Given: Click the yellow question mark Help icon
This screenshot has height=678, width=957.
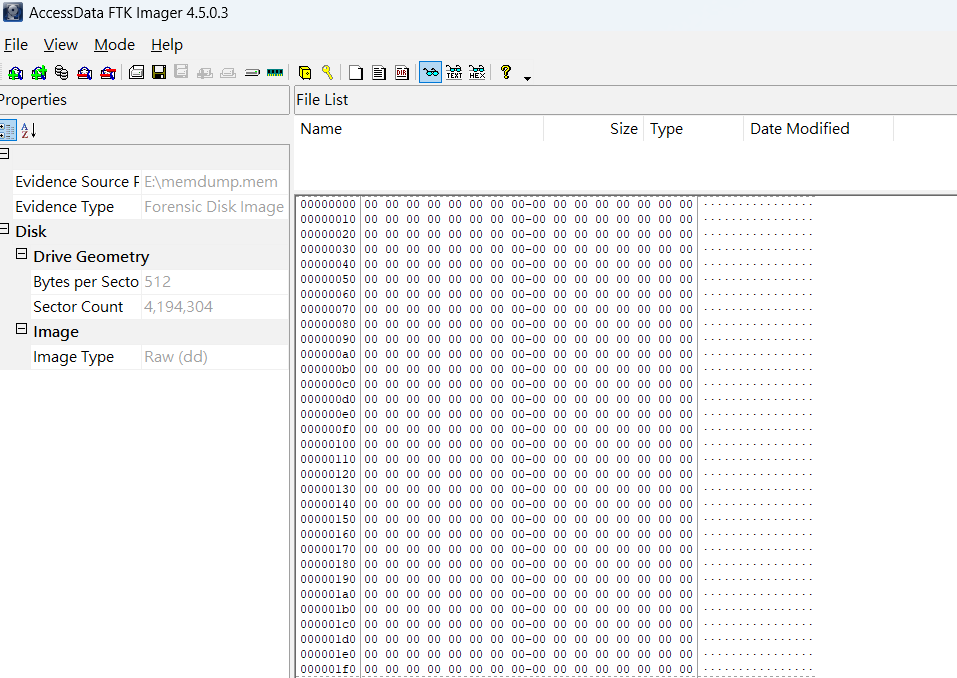Looking at the screenshot, I should [x=505, y=73].
